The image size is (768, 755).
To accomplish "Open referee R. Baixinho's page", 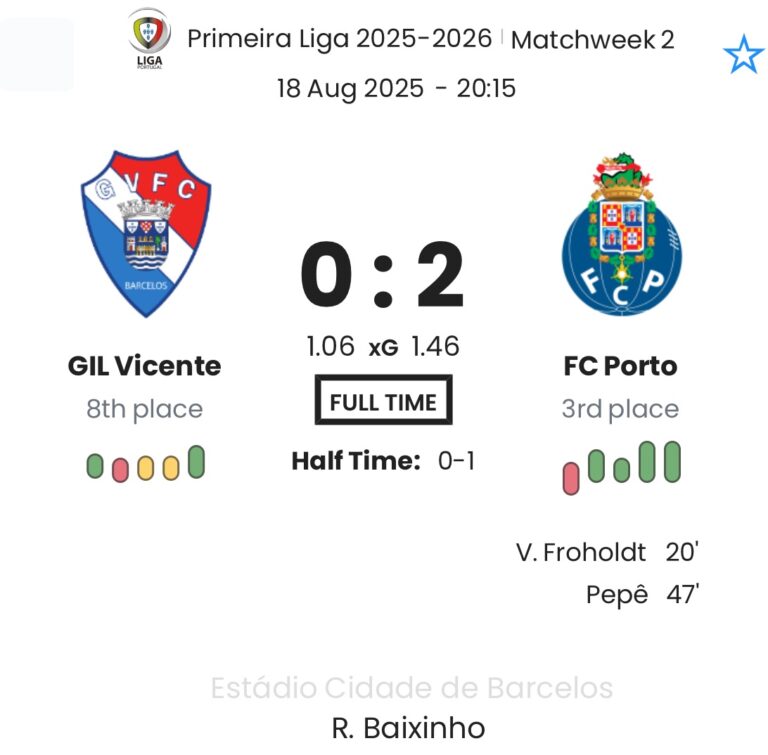I will click(408, 728).
